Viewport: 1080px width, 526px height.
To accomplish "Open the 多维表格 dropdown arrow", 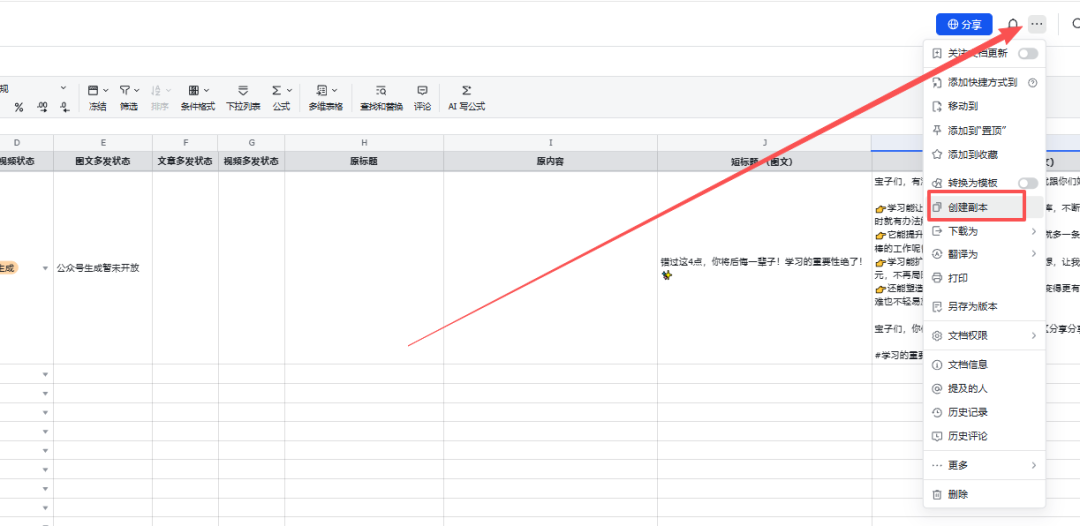I will click(335, 90).
